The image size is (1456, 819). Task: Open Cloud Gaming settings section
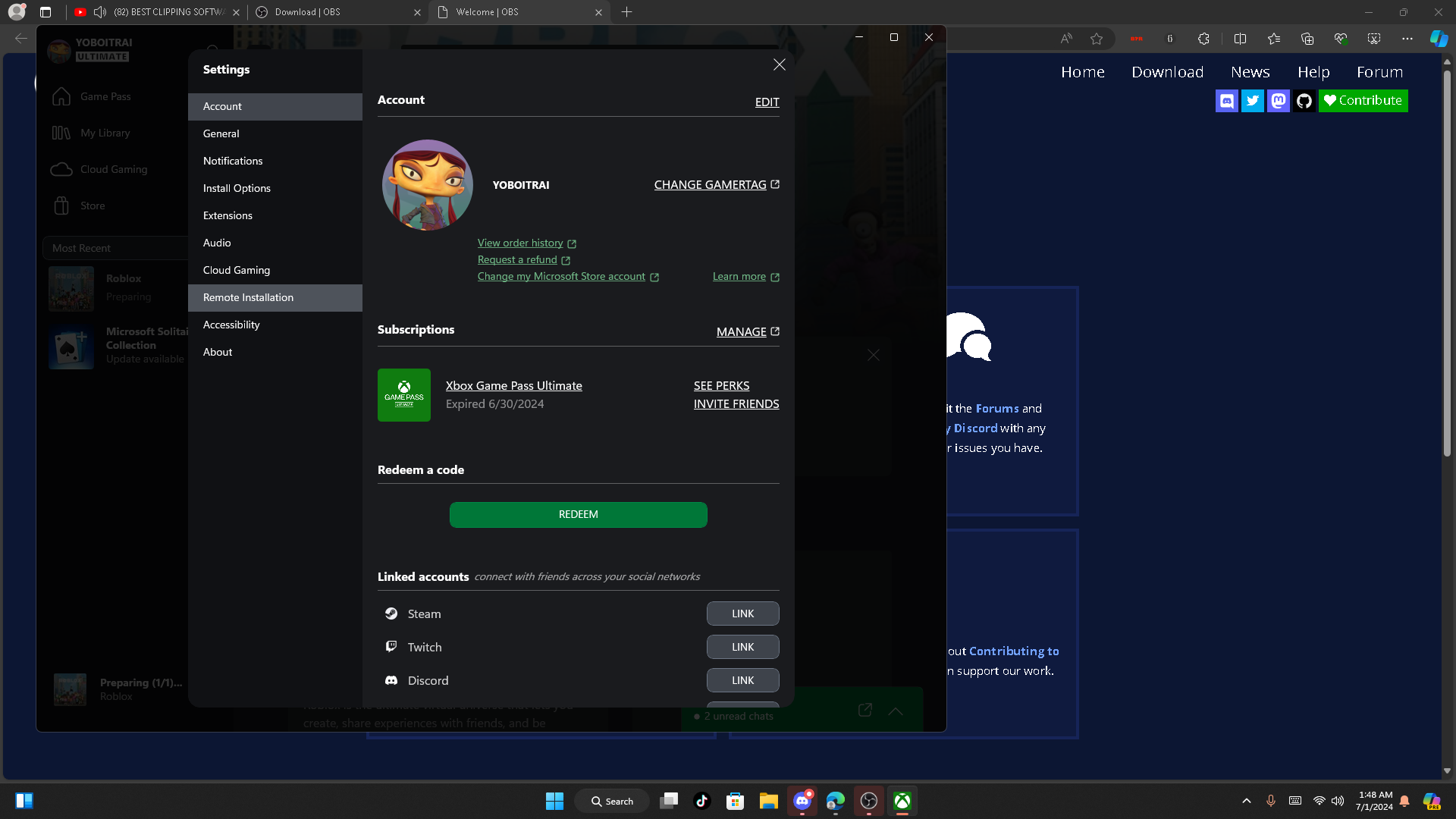point(275,271)
